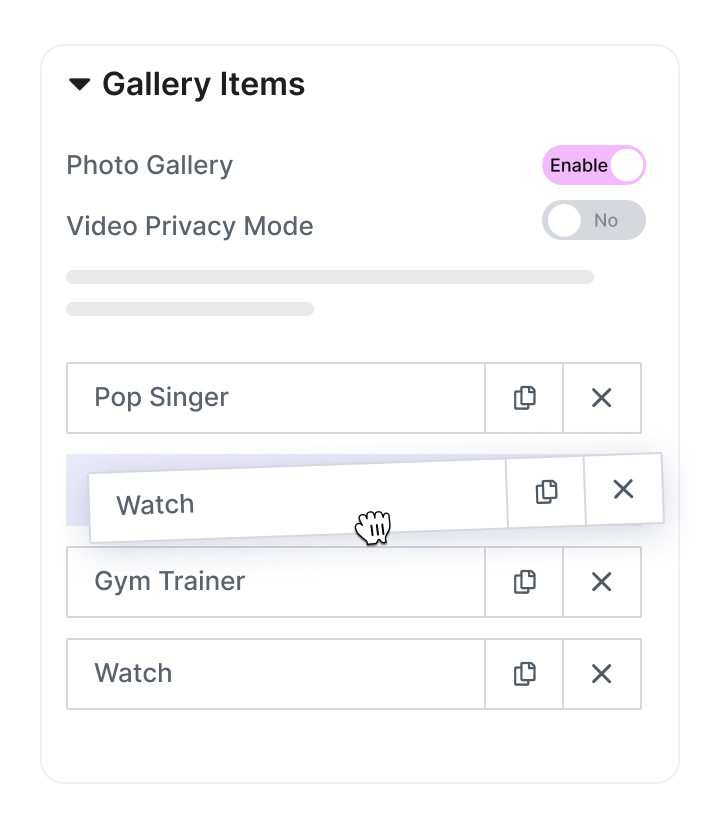Click the long gray description placeholder bar
Viewport: 720px width, 830px height.
point(330,277)
